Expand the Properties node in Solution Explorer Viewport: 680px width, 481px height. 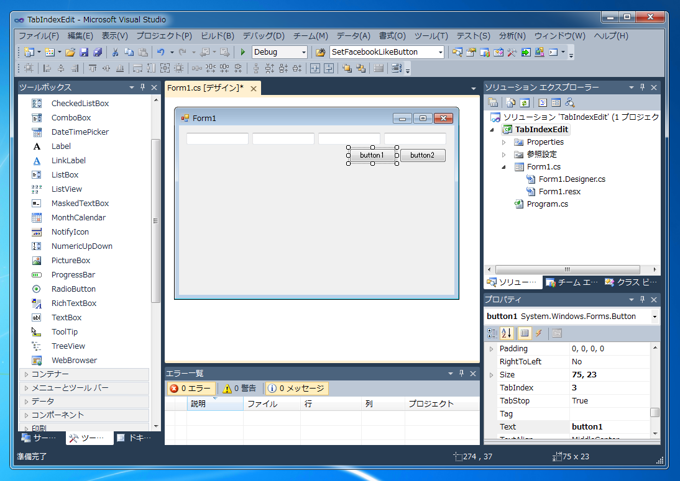[x=504, y=142]
